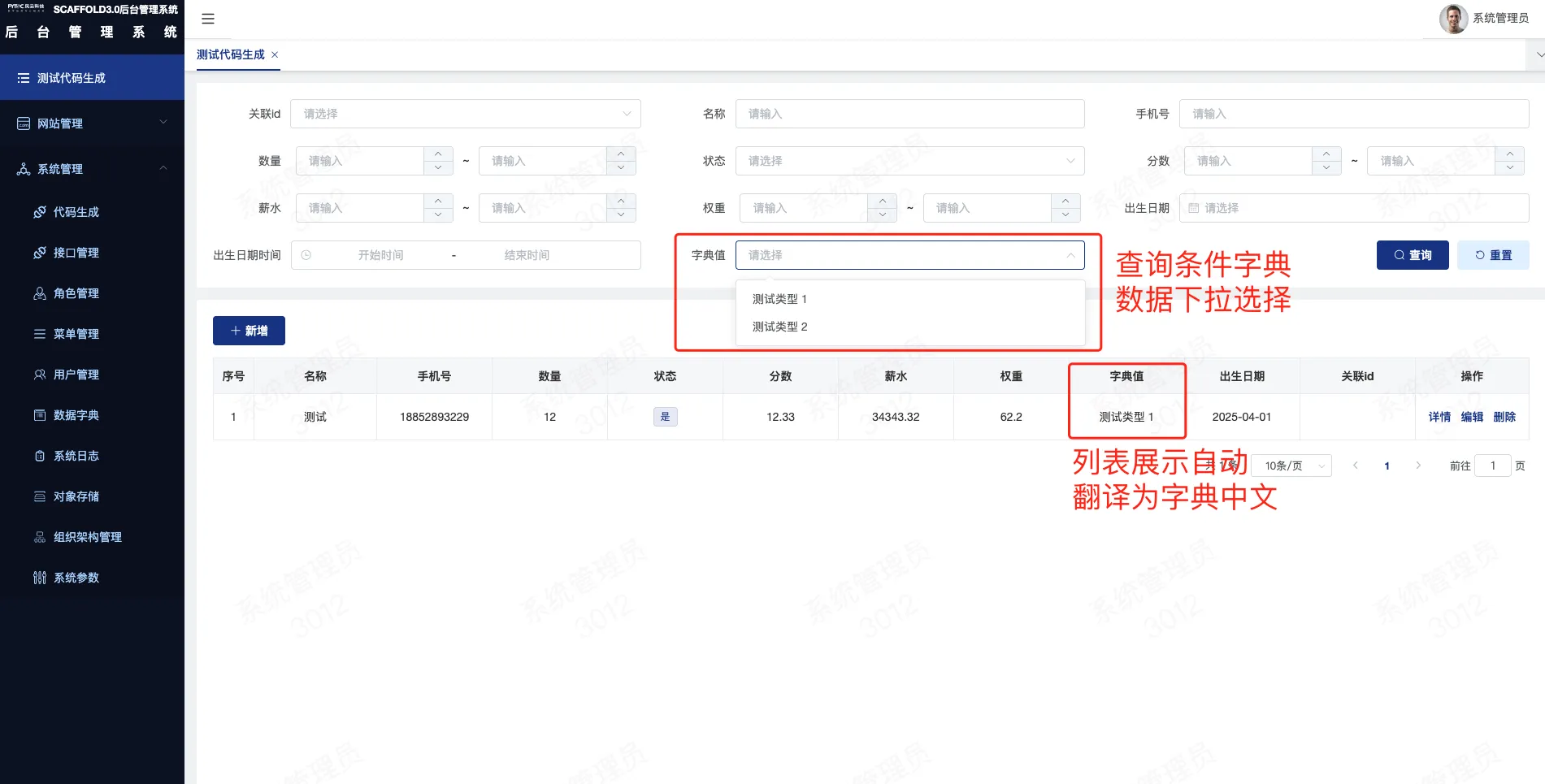Decrease first 薪水 value with down arrow

pos(438,215)
